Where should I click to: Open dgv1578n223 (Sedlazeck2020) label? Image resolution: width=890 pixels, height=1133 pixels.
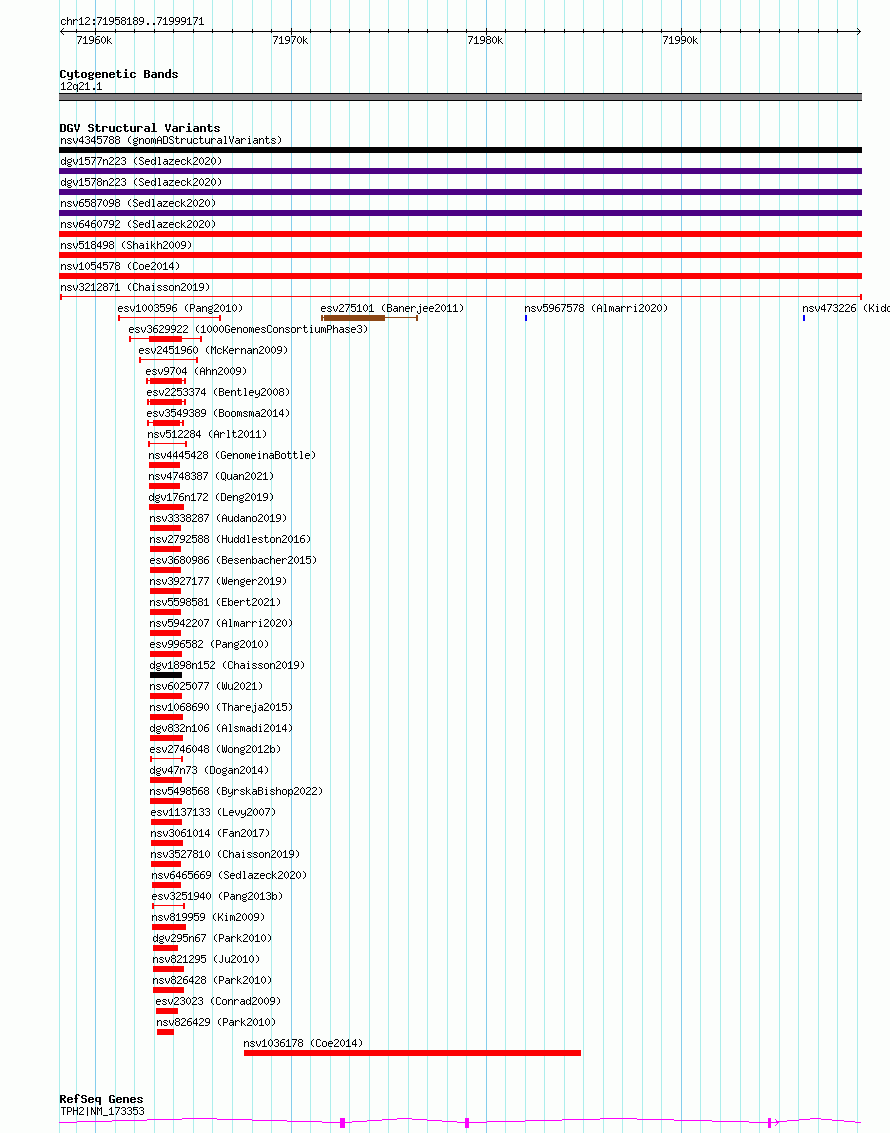pyautogui.click(x=141, y=182)
